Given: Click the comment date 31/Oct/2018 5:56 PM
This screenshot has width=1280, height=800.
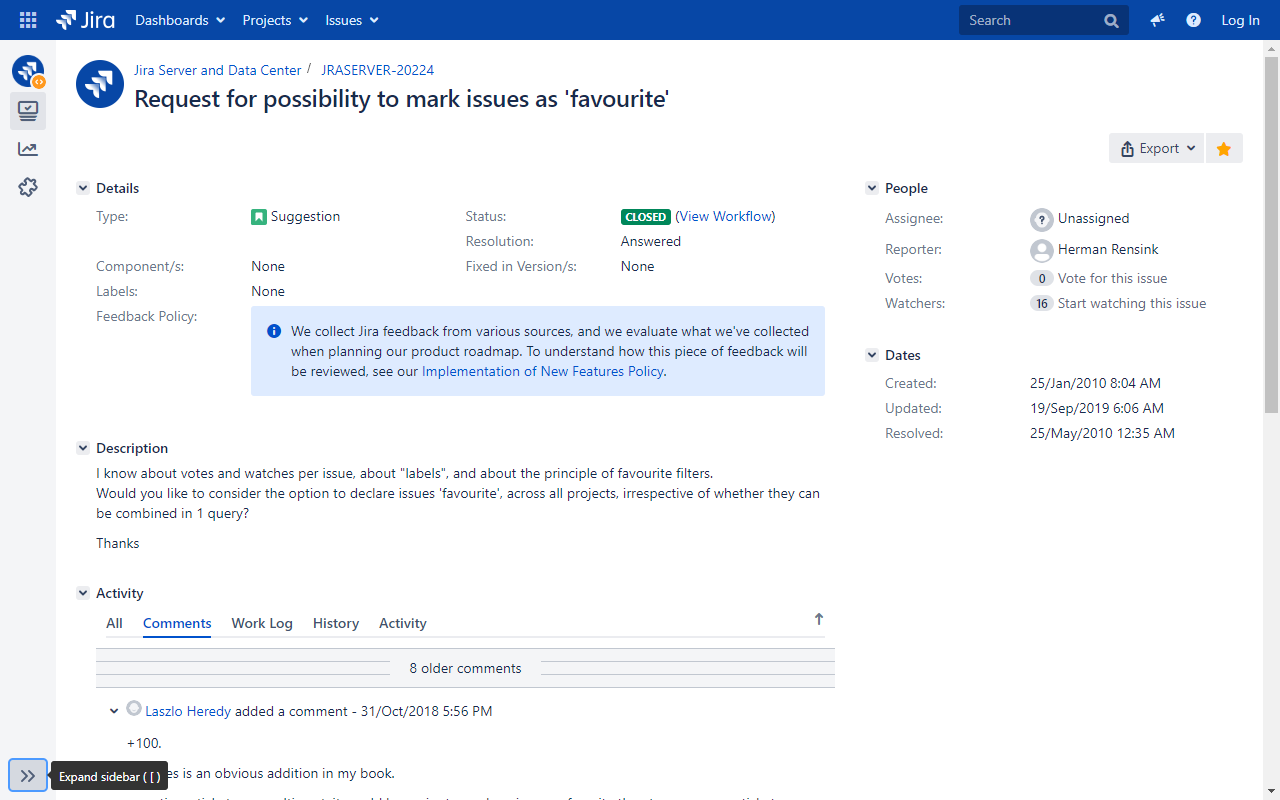Looking at the screenshot, I should [x=426, y=711].
